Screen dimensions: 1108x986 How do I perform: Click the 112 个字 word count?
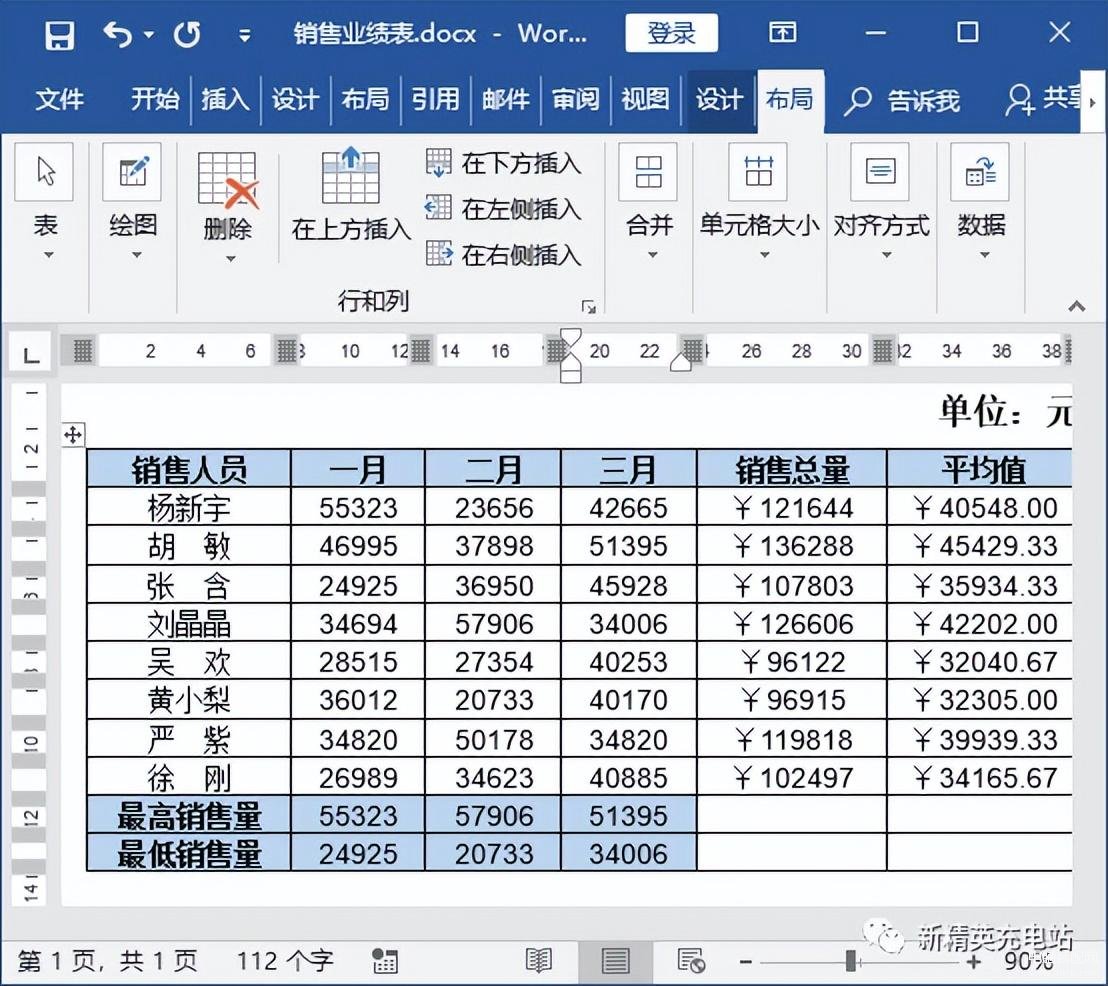tap(284, 961)
